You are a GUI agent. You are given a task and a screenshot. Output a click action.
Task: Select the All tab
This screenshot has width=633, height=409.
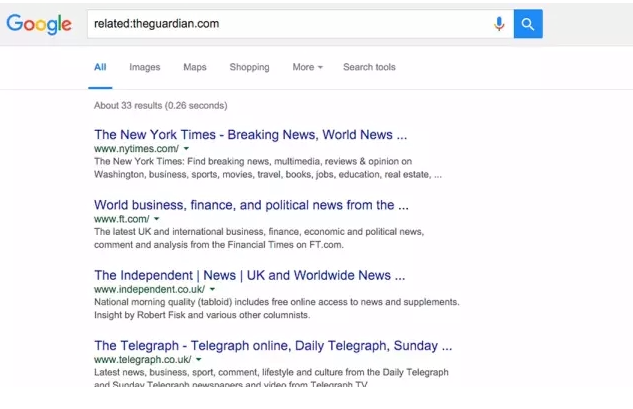click(x=100, y=67)
